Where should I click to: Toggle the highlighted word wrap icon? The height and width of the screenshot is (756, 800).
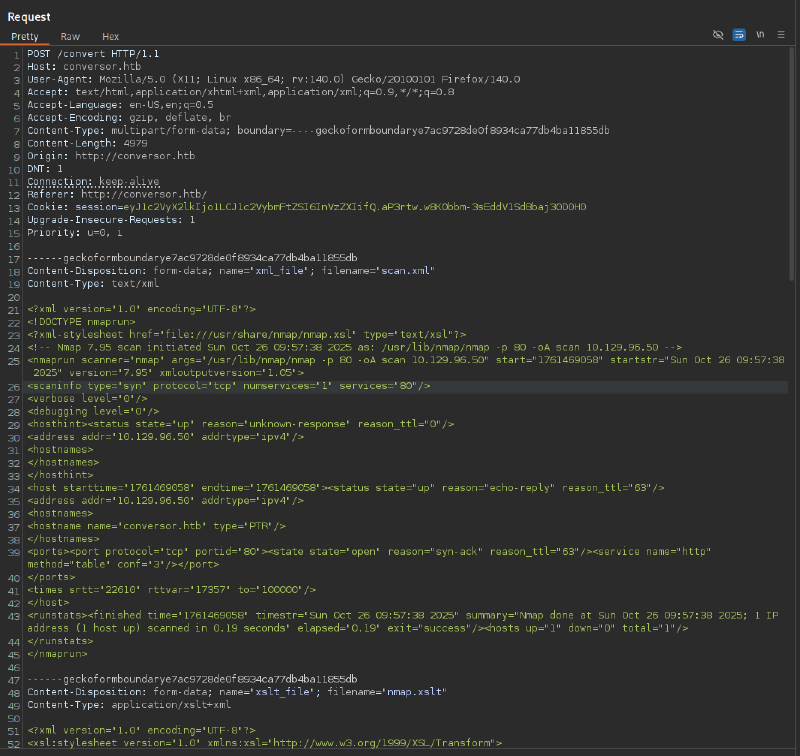click(x=739, y=35)
